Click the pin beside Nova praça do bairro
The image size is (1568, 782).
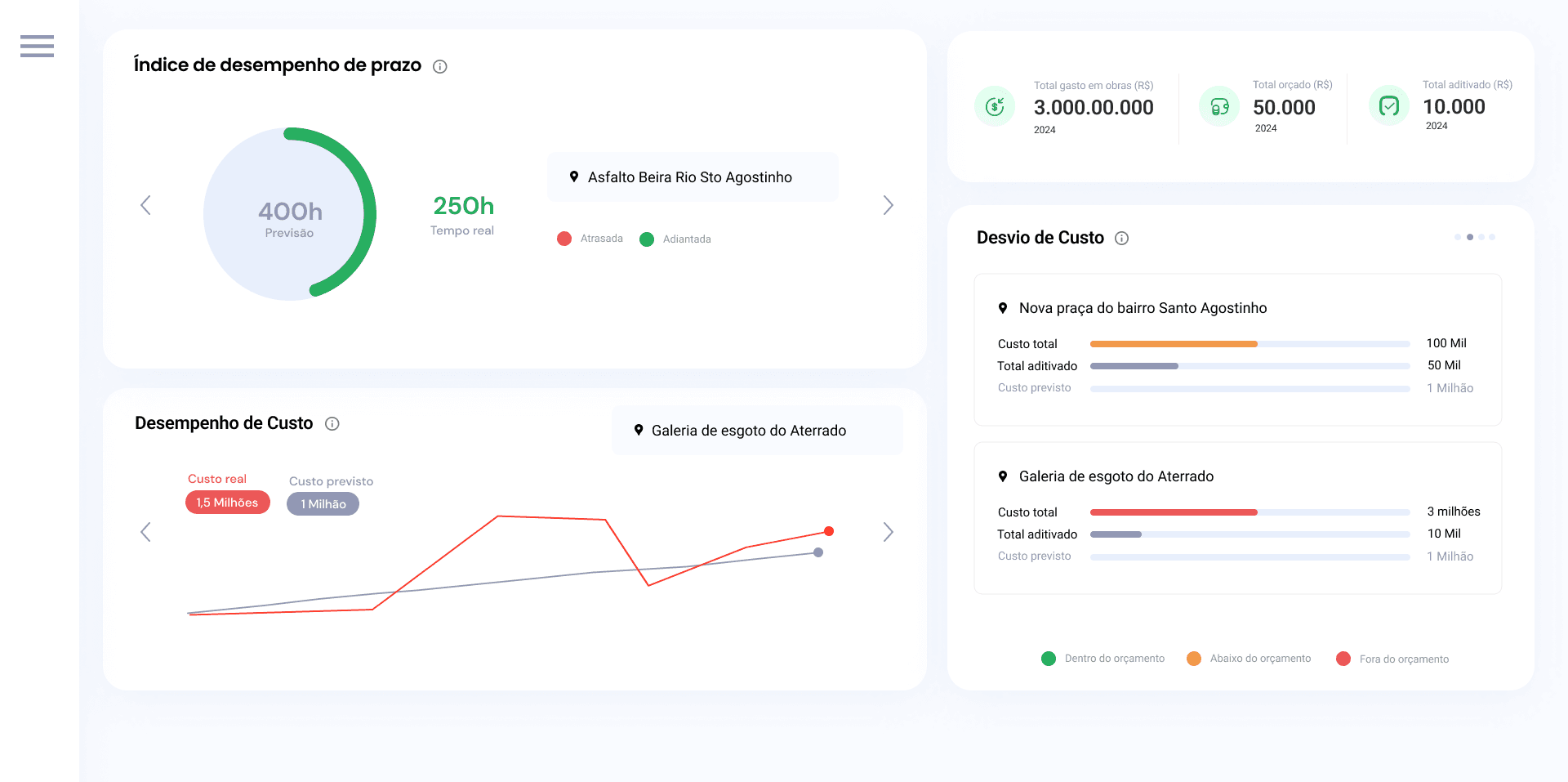coord(1003,308)
